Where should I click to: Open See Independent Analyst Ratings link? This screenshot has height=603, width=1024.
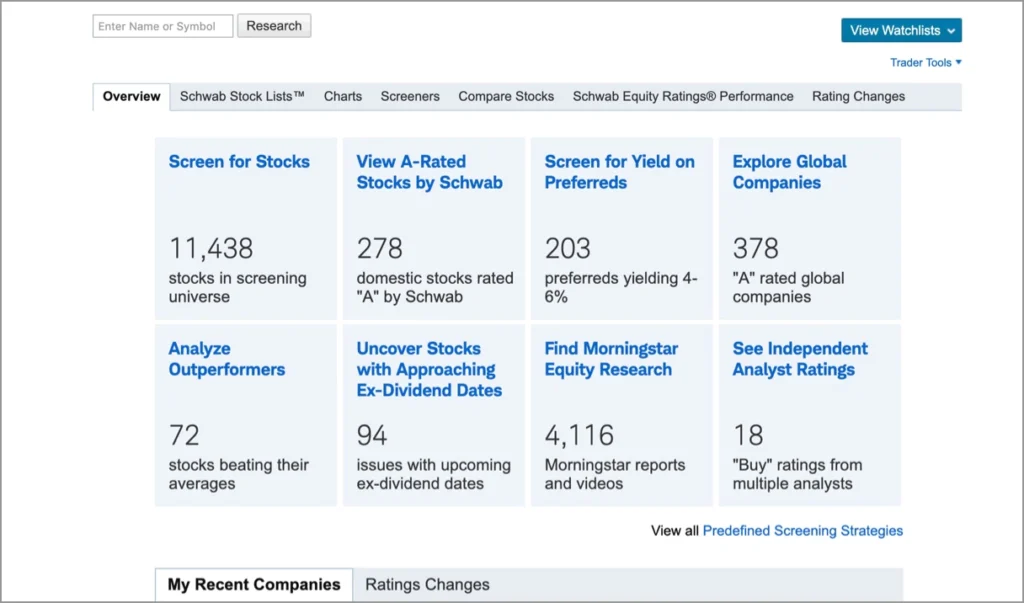click(800, 359)
